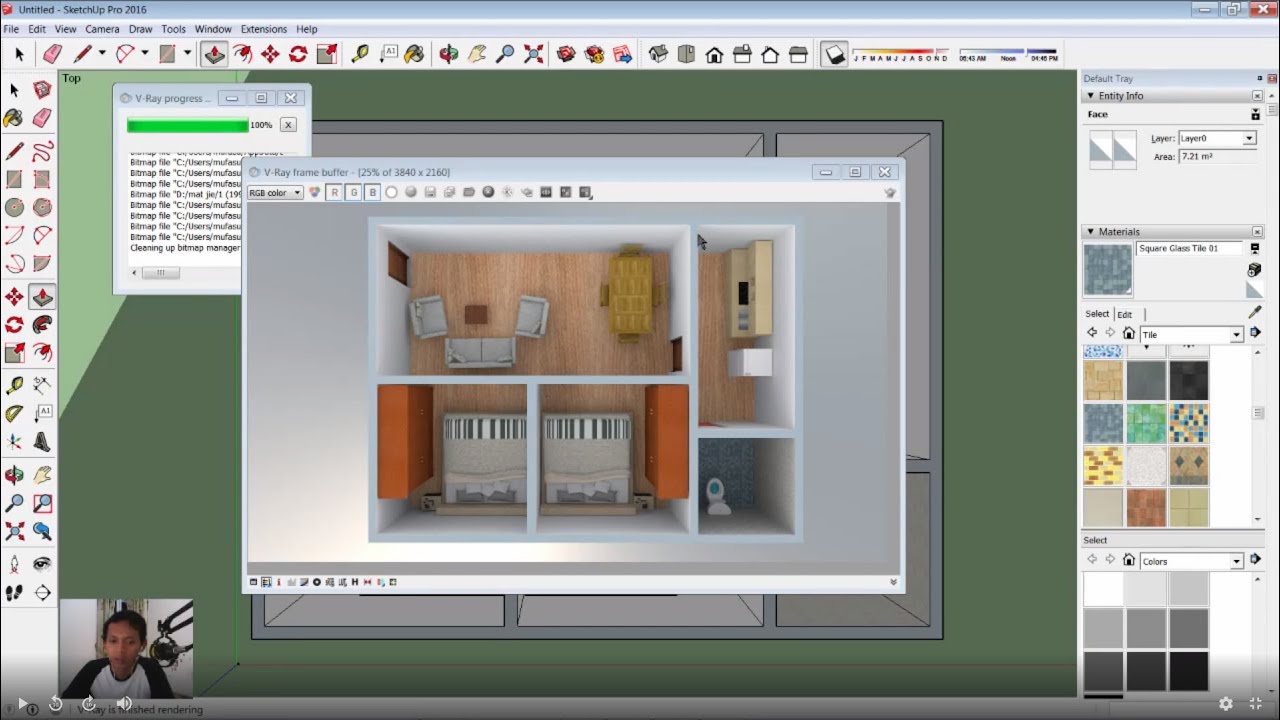Select the green glass tile swatch
The width and height of the screenshot is (1280, 720).
[1146, 423]
